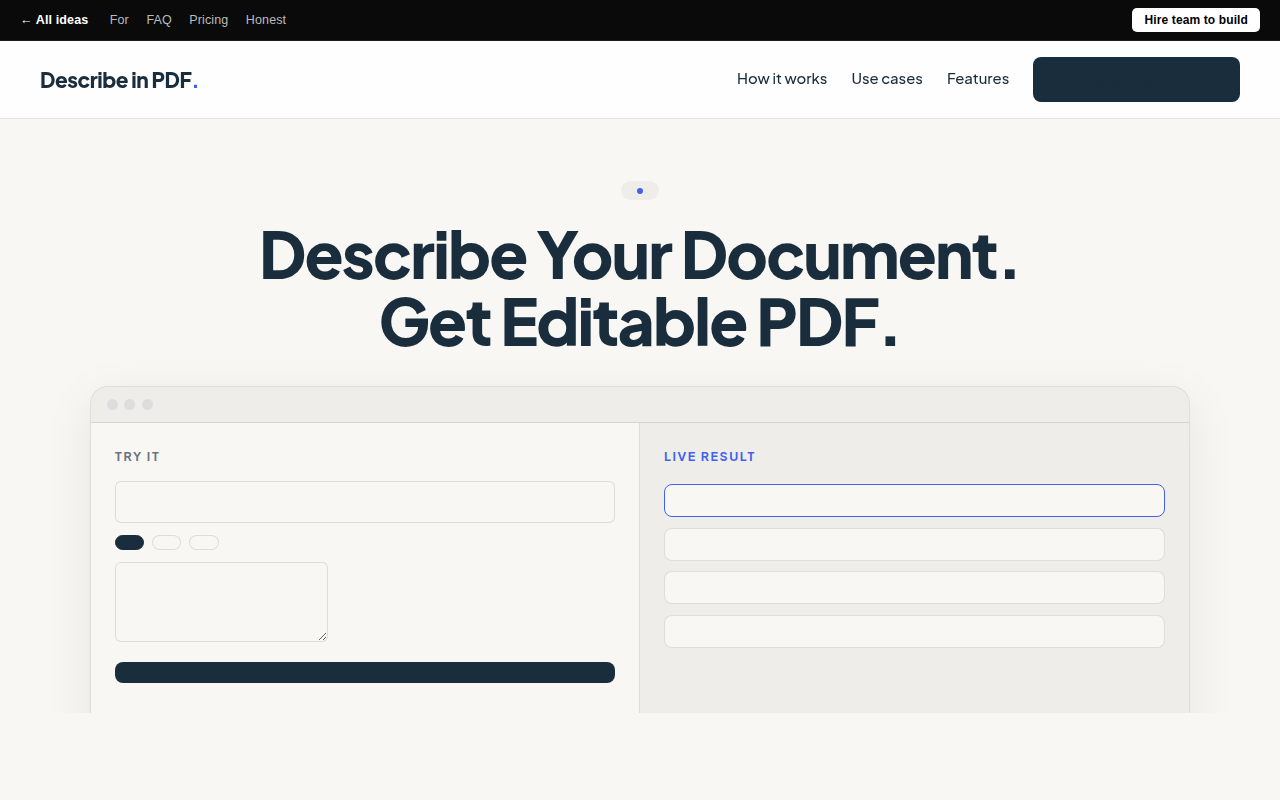Open the Pricing link in top bar
This screenshot has width=1280, height=800.
click(x=208, y=20)
